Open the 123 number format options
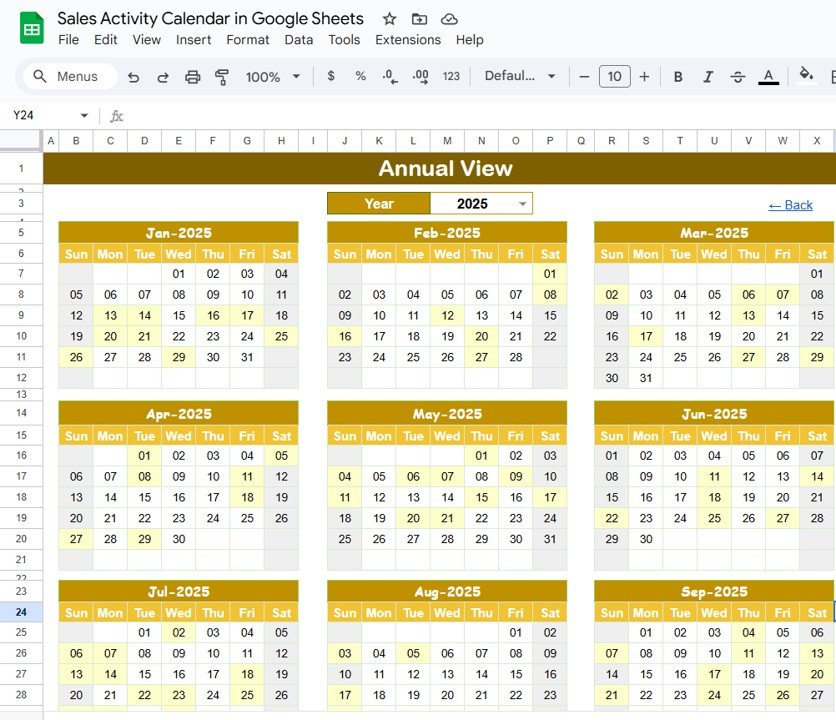This screenshot has height=720, width=836. point(451,76)
